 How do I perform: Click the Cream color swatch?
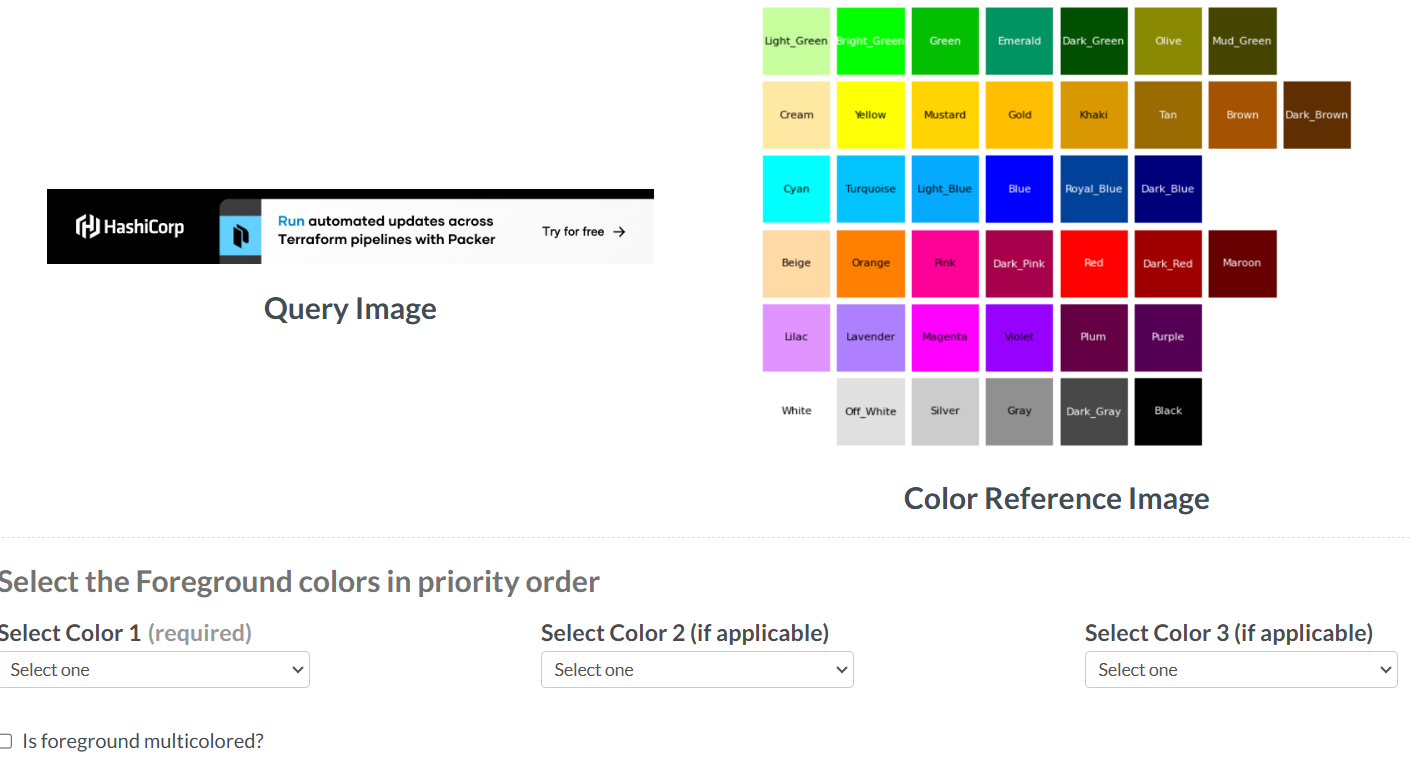796,115
